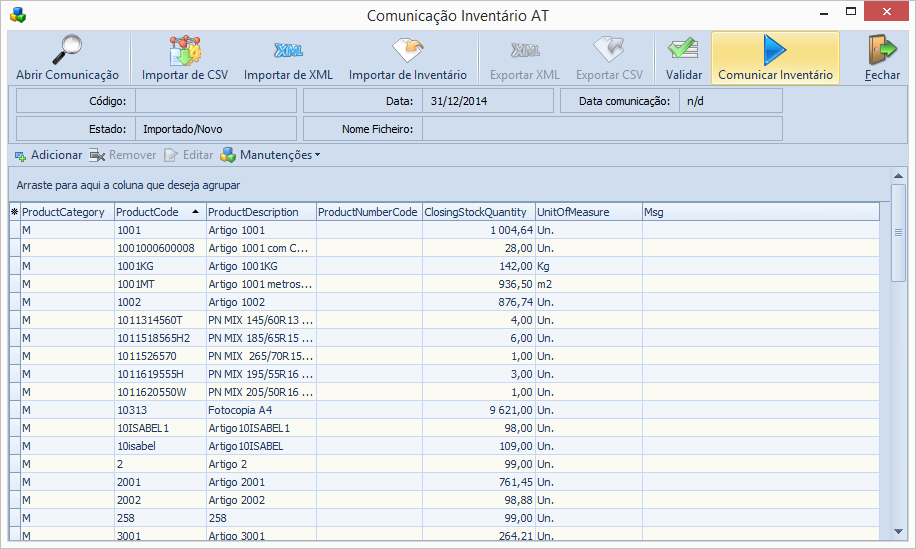Screen dimensions: 916x549
Task: Select product code 1011314560T
Action: pyautogui.click(x=160, y=320)
